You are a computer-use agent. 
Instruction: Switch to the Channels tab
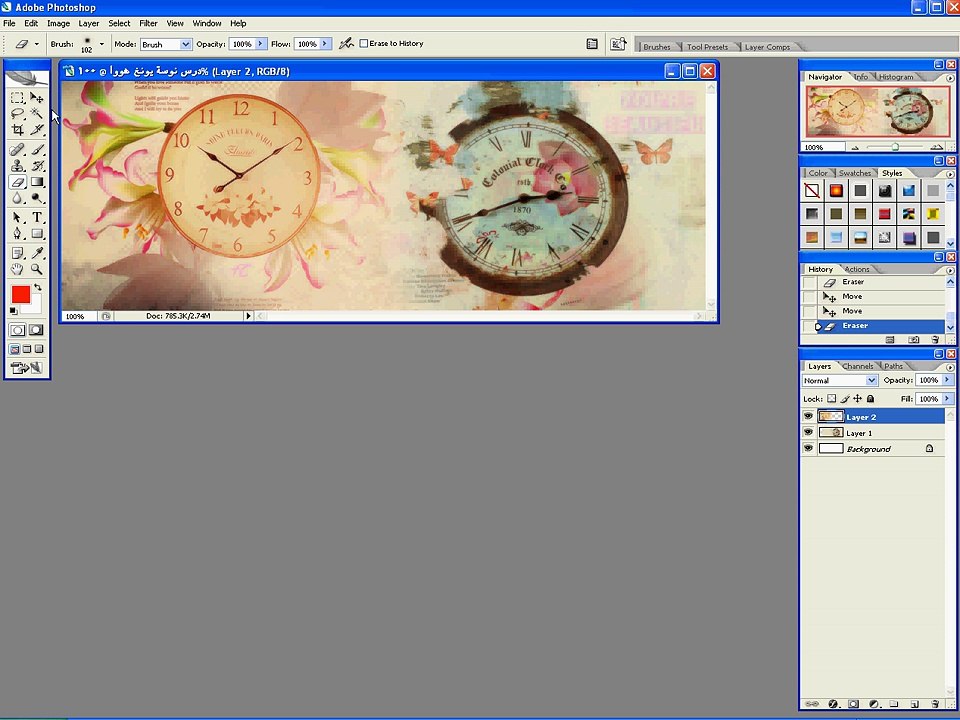click(857, 366)
